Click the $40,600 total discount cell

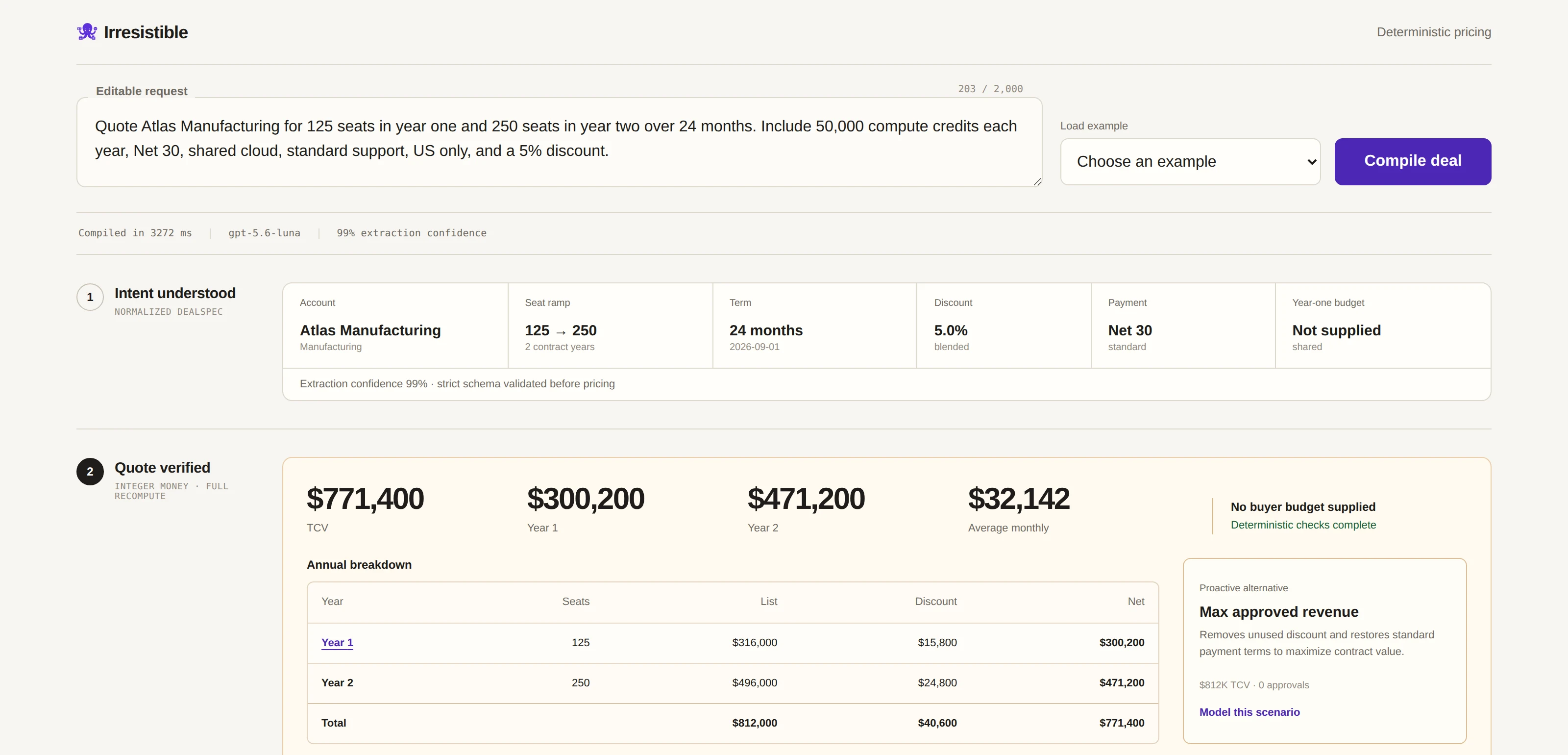[937, 723]
